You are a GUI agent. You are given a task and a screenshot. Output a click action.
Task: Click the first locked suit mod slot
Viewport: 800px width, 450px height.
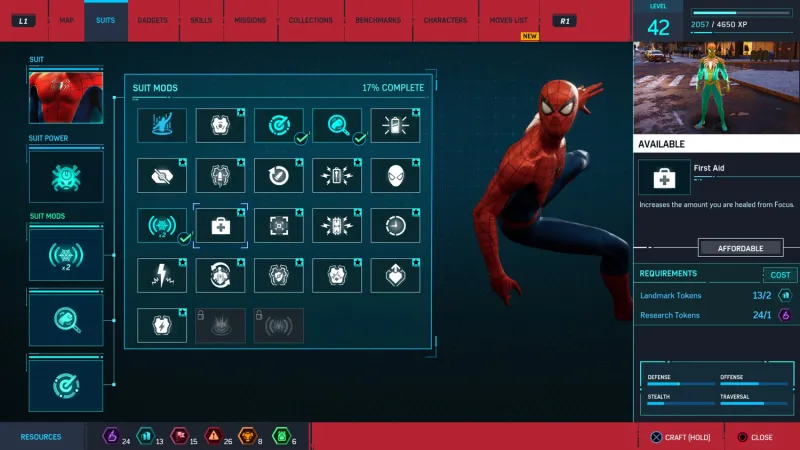click(x=220, y=325)
